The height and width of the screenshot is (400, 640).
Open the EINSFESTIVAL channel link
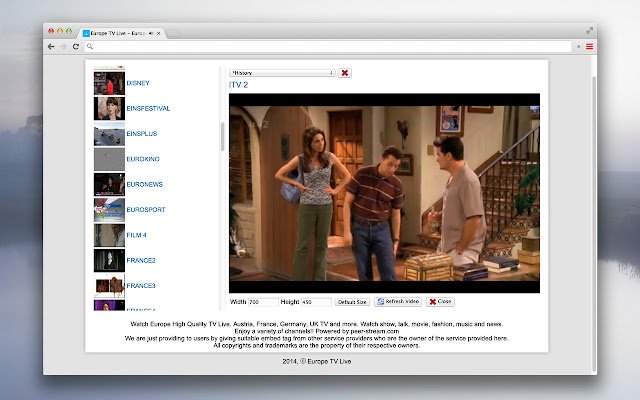point(148,109)
